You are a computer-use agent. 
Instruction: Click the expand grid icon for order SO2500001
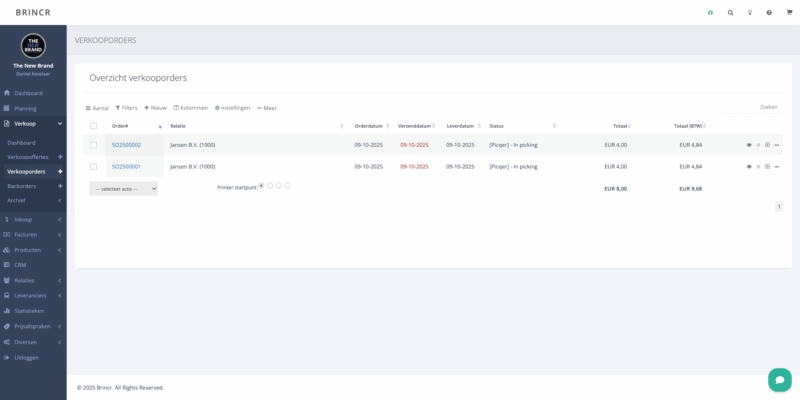tap(767, 166)
